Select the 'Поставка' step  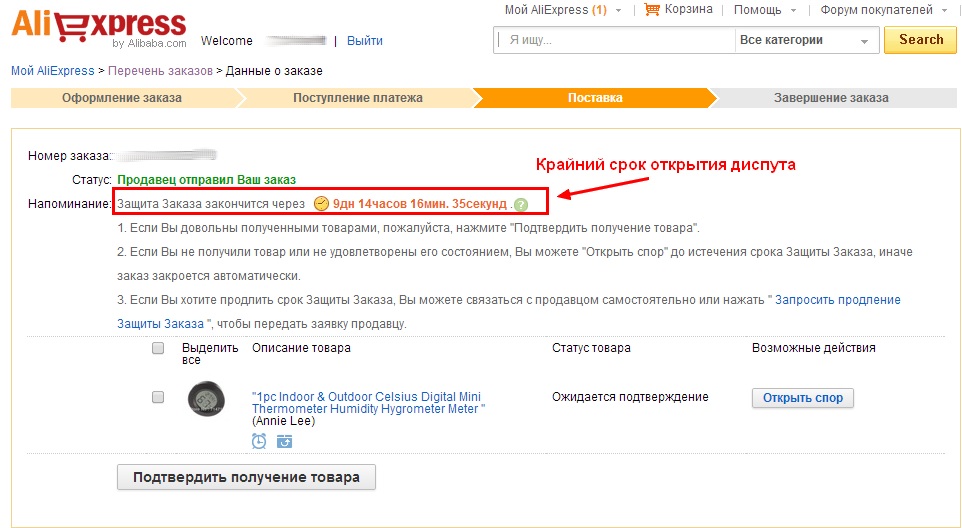(x=595, y=98)
